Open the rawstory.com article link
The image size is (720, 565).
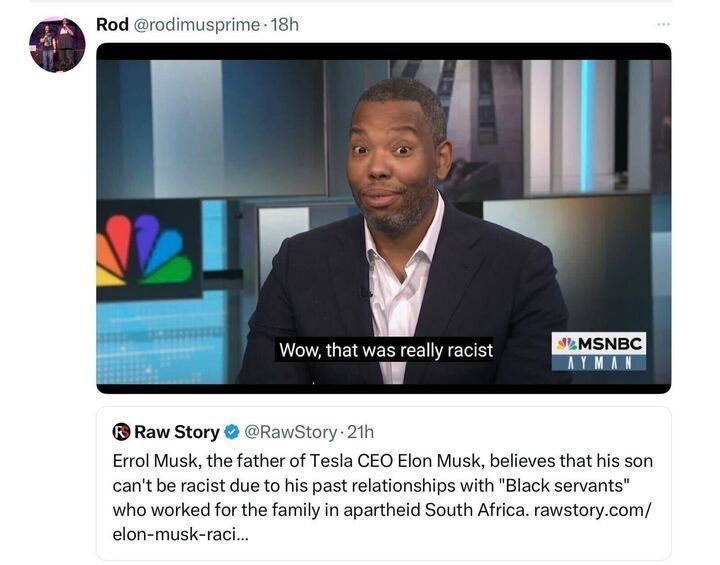coord(592,510)
